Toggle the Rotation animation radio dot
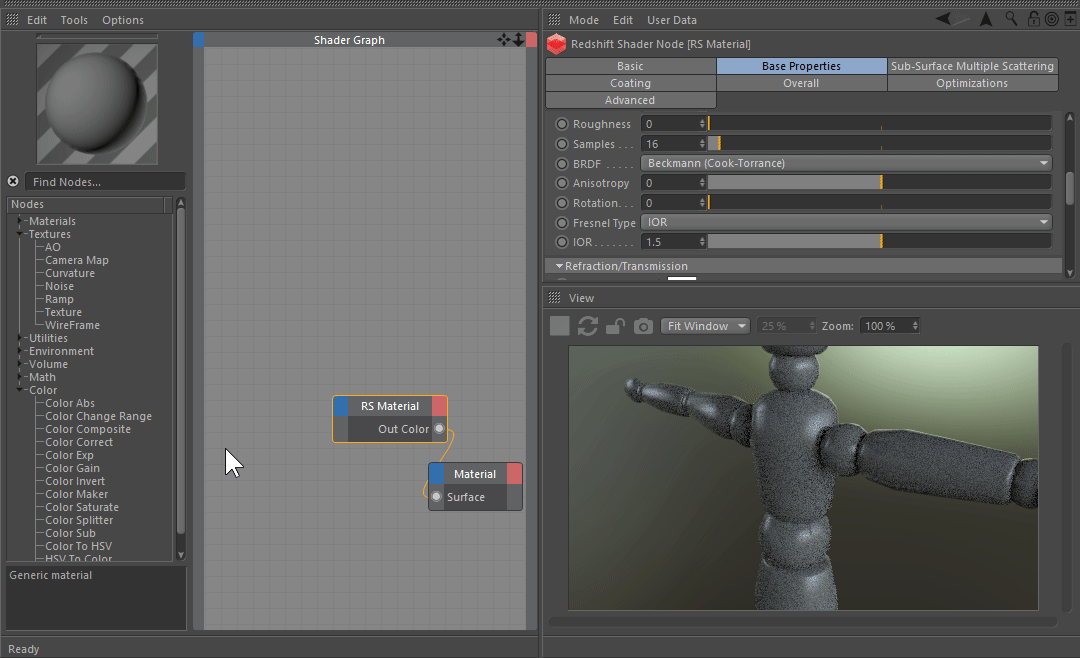This screenshot has width=1080, height=658. (562, 203)
